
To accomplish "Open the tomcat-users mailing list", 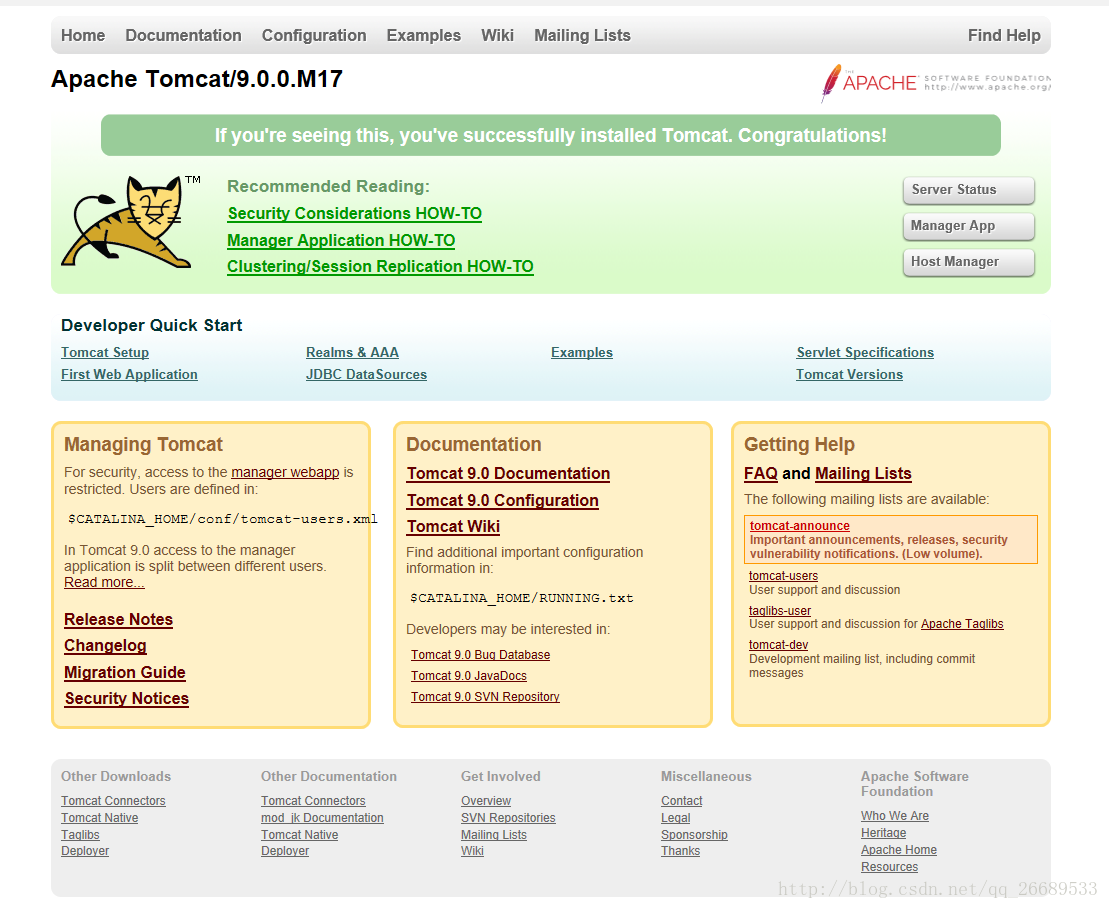I will 784,576.
